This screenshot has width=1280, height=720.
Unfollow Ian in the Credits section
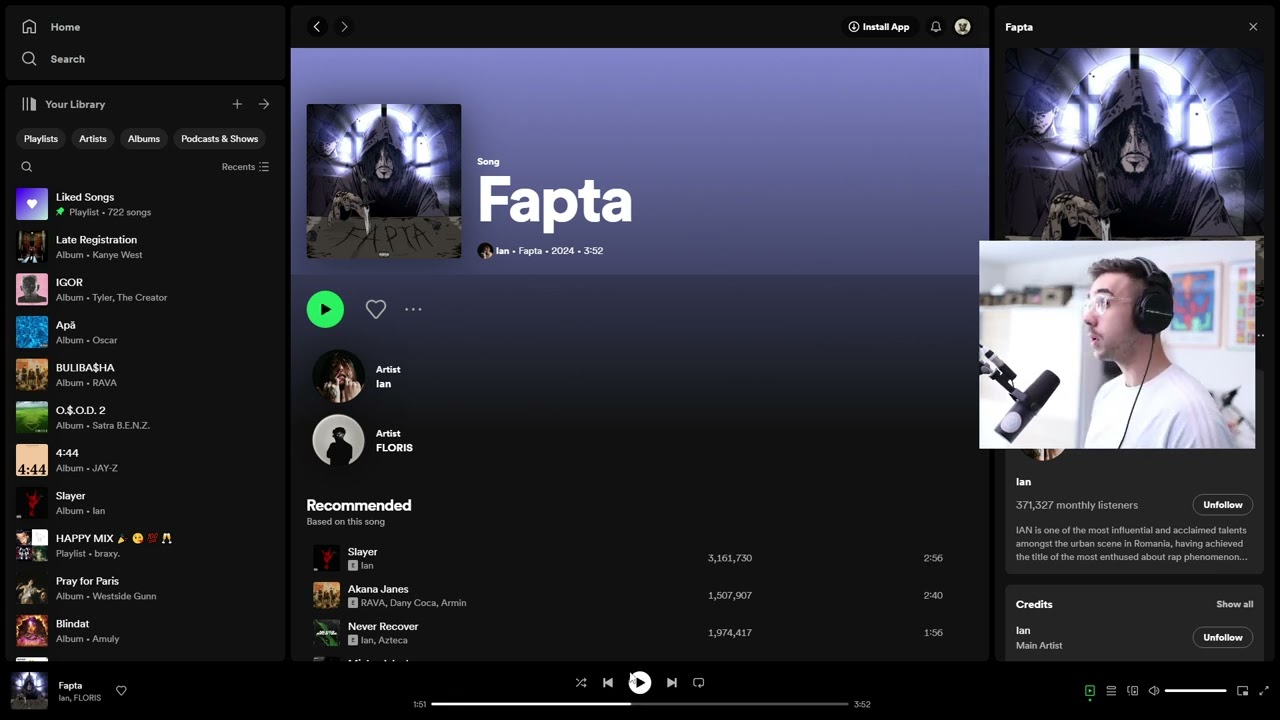1223,637
